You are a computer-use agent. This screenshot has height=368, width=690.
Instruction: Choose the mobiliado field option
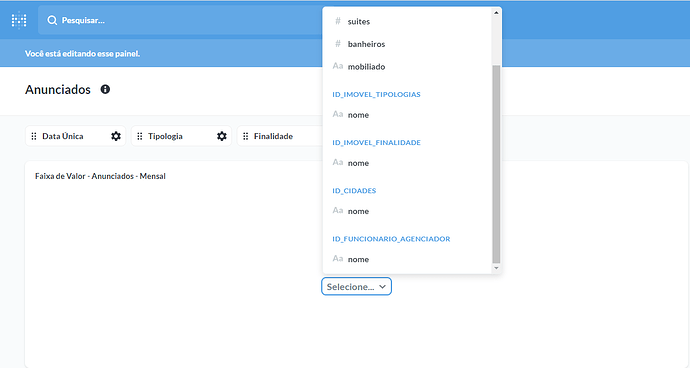407,66
